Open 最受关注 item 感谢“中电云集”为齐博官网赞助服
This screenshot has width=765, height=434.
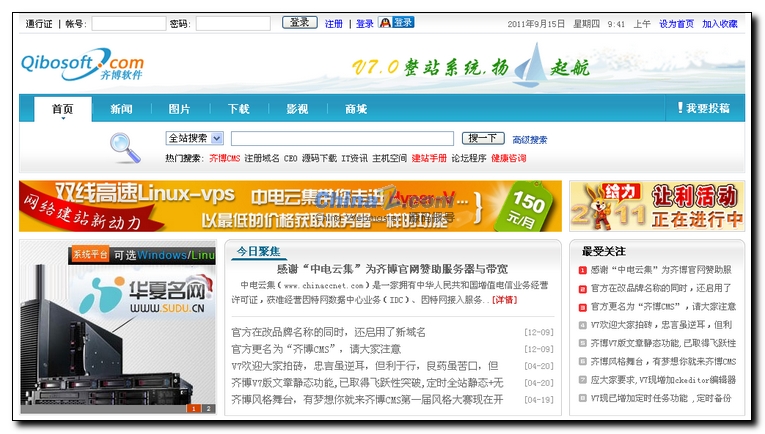[661, 270]
